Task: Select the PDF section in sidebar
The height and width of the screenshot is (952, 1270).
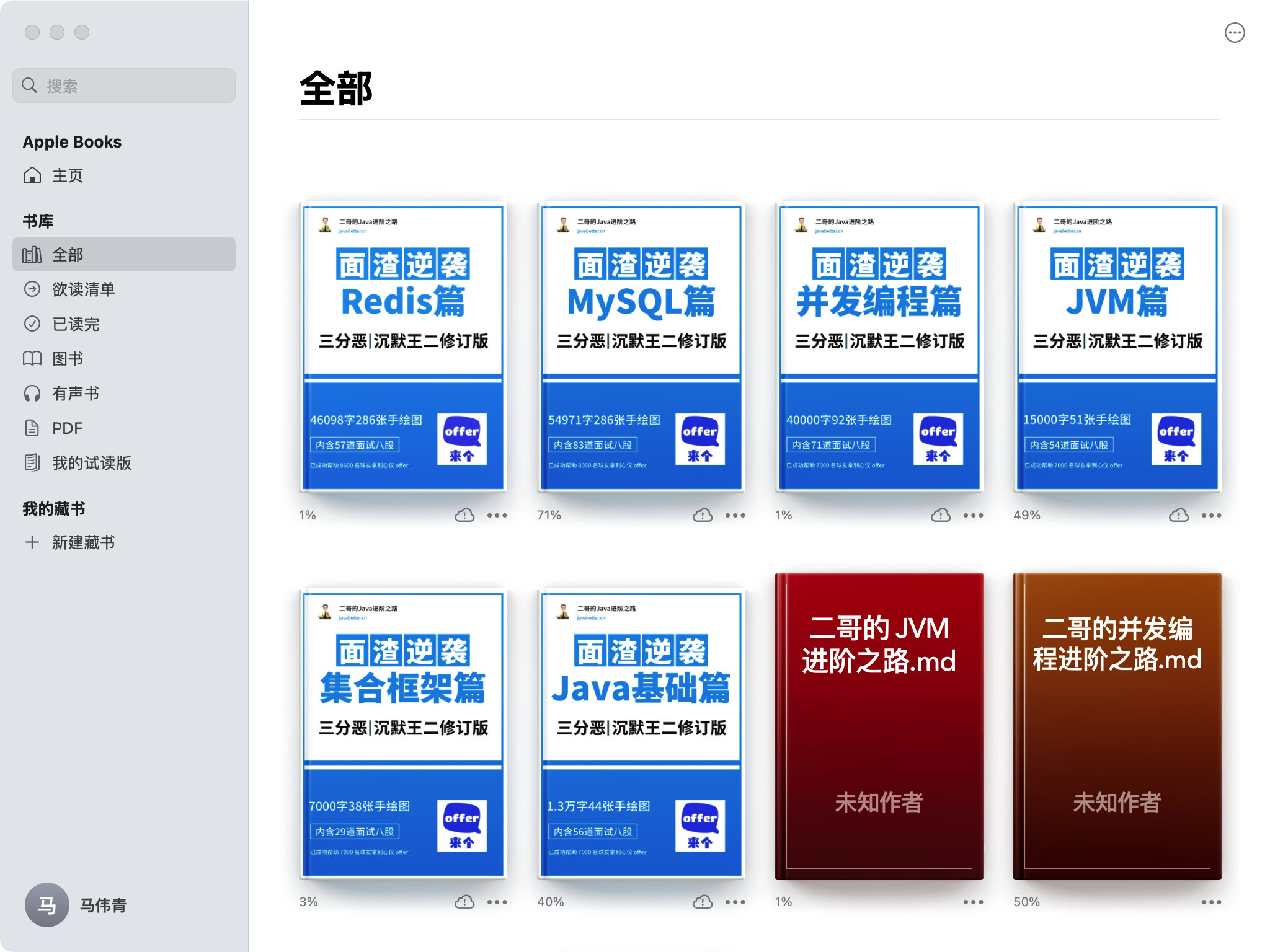Action: tap(67, 428)
